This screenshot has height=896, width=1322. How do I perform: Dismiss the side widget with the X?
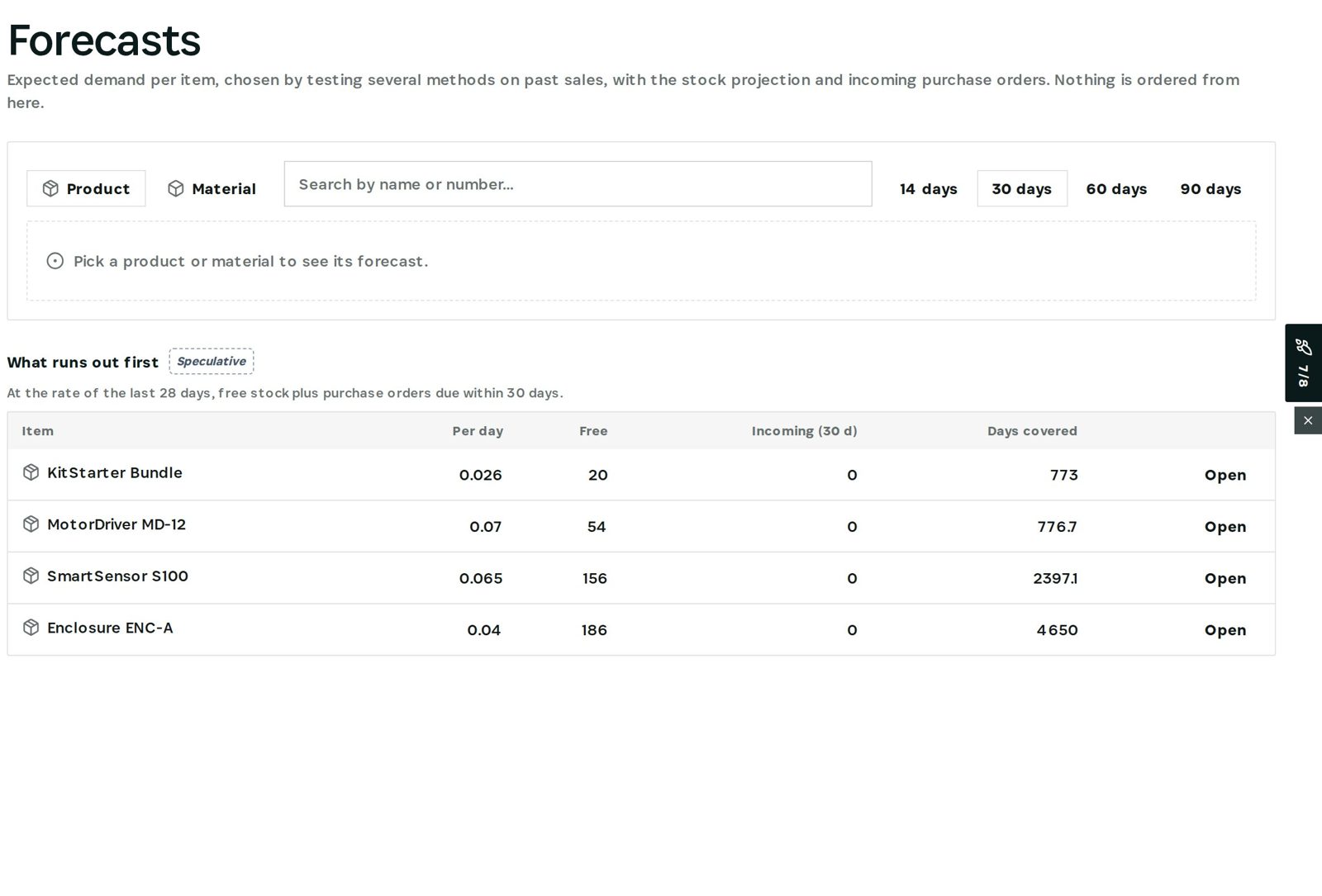tap(1308, 420)
